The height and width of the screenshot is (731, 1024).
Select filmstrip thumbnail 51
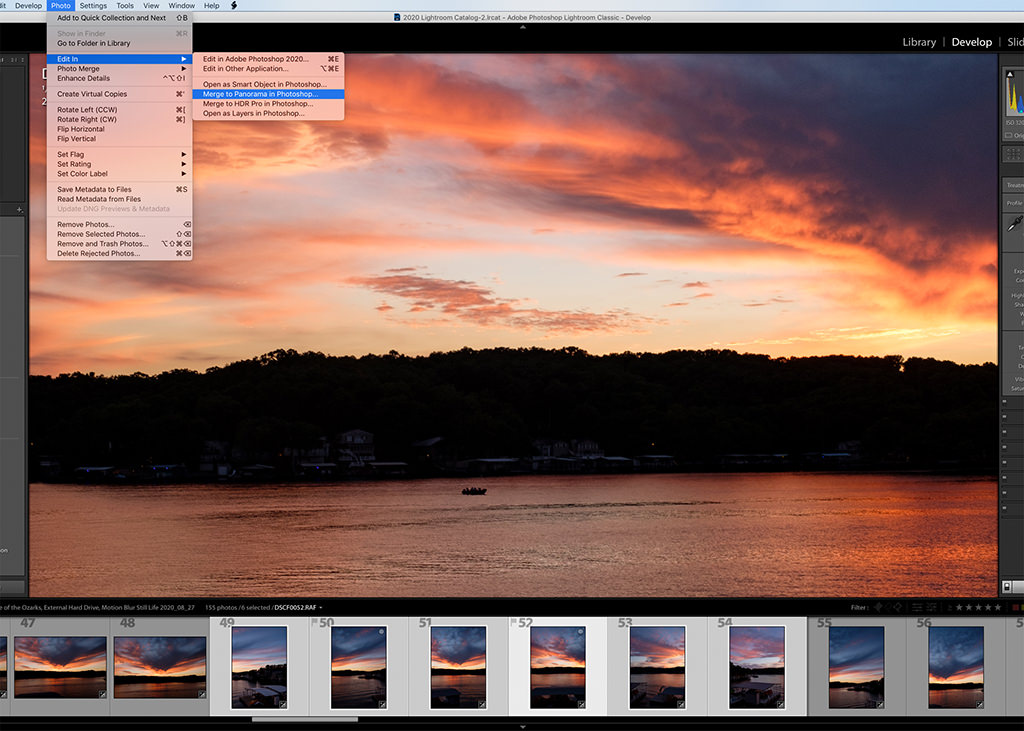[458, 668]
